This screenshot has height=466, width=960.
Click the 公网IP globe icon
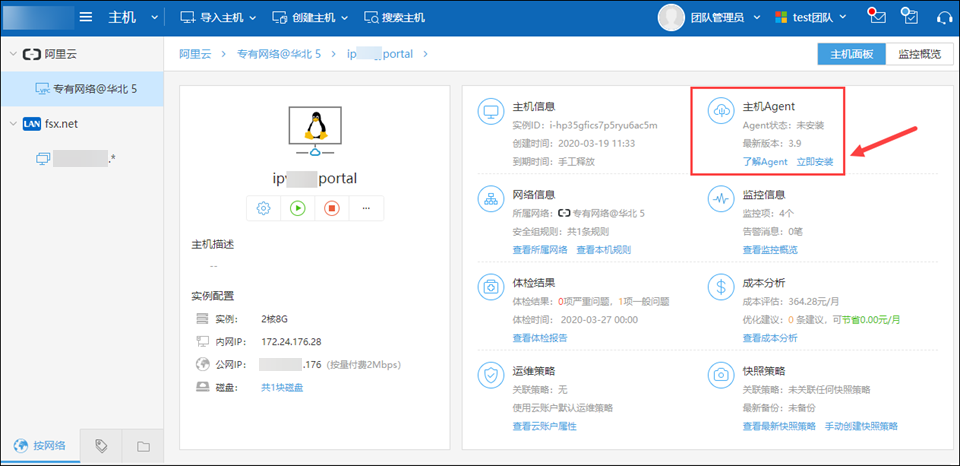pyautogui.click(x=203, y=364)
